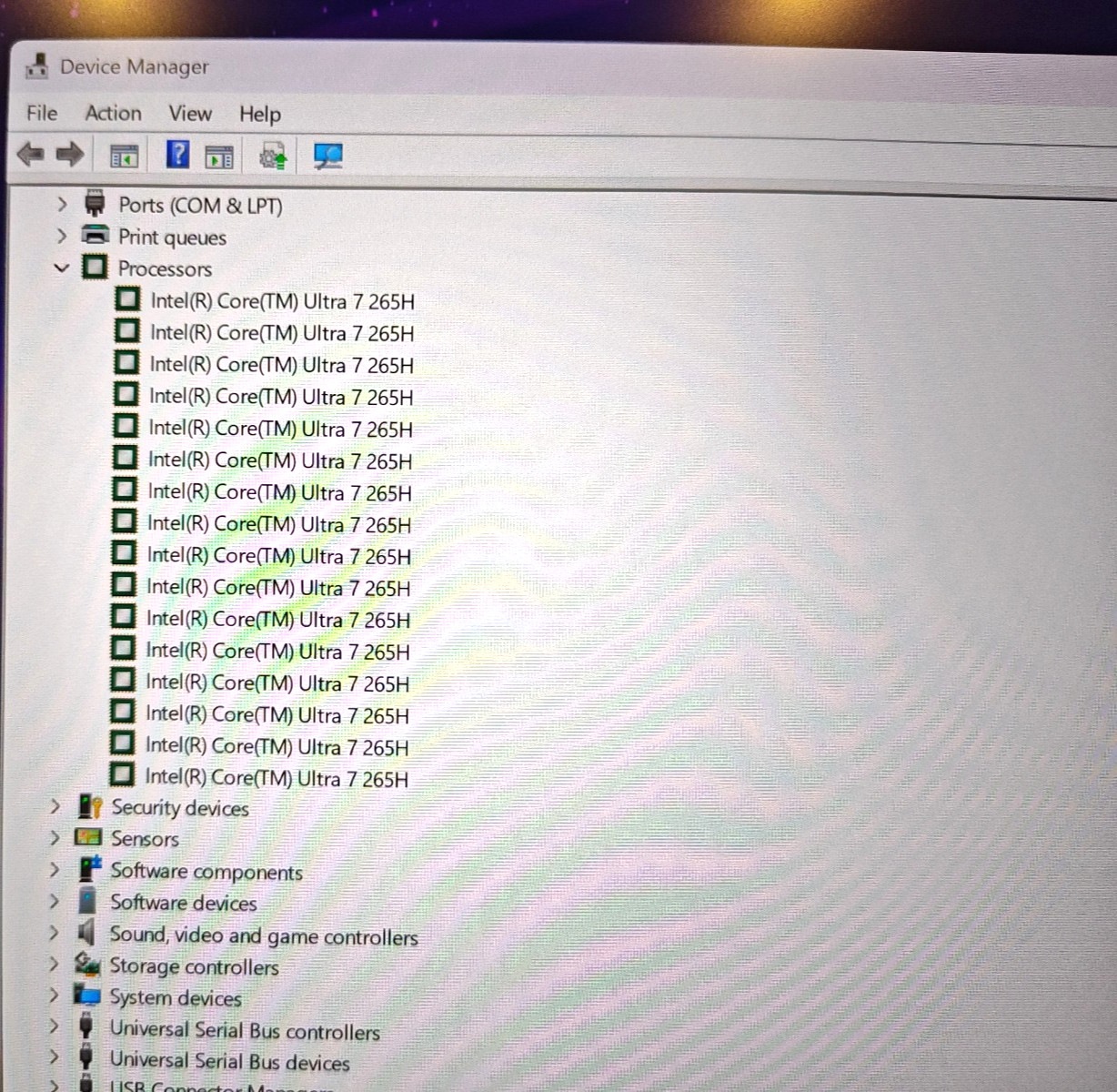Select the 'Software devices' label
This screenshot has width=1117, height=1092.
tap(184, 903)
